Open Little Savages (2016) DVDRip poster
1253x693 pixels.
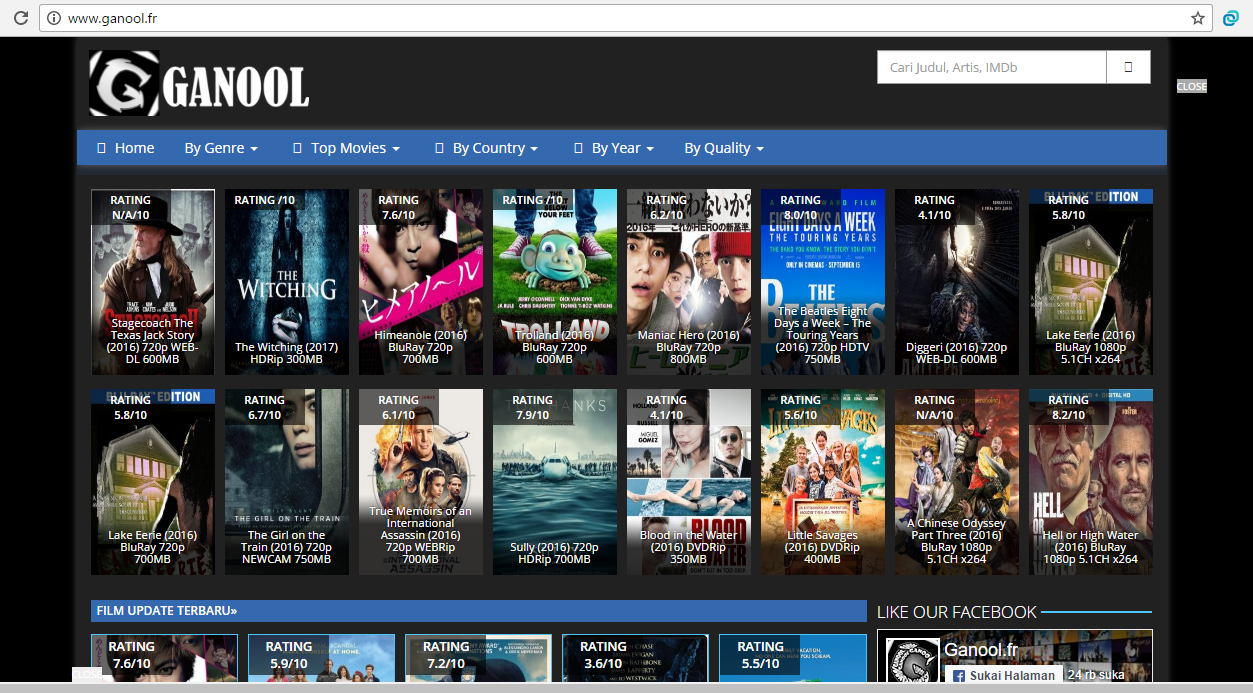tap(823, 482)
